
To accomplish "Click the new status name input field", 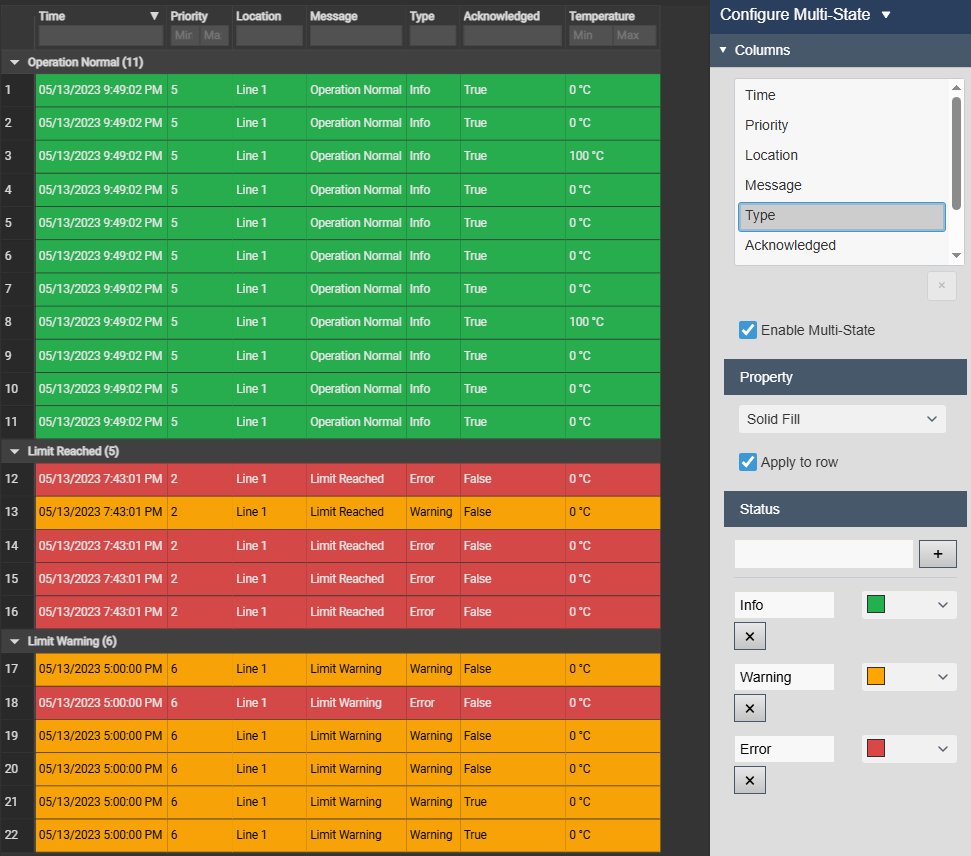I will [824, 554].
